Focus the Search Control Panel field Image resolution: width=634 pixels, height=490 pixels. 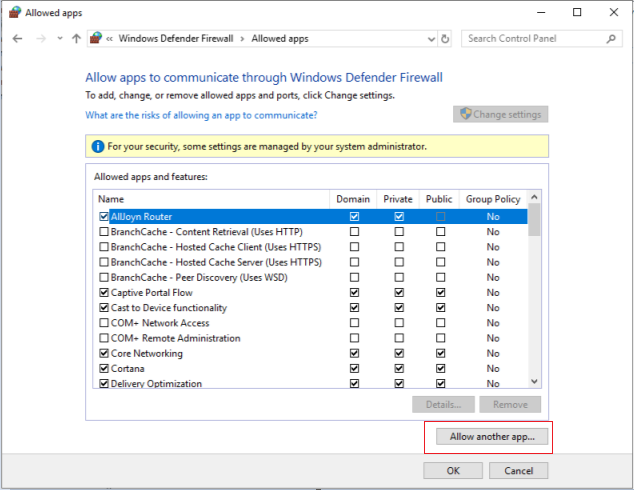point(541,39)
